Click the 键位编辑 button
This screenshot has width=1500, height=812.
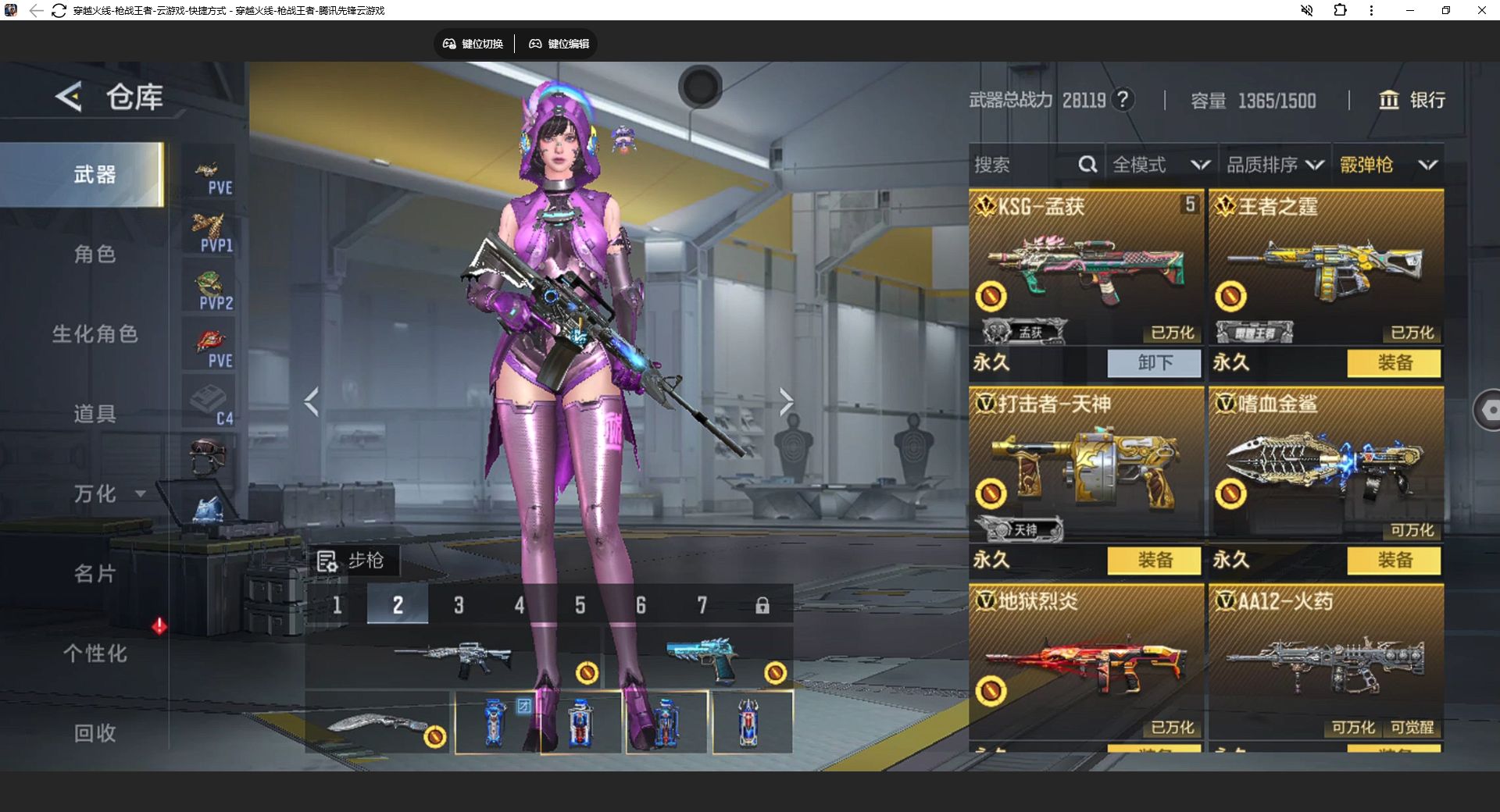pyautogui.click(x=559, y=44)
